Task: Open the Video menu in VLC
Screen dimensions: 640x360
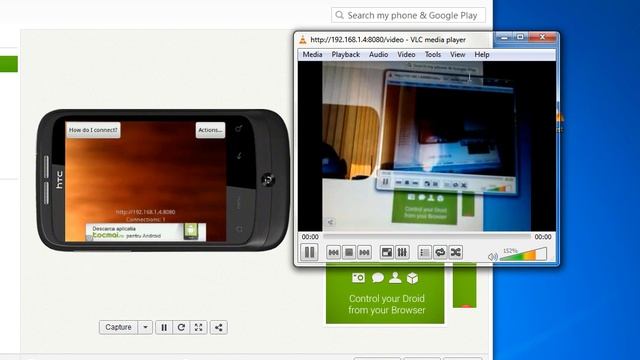Action: tap(406, 54)
